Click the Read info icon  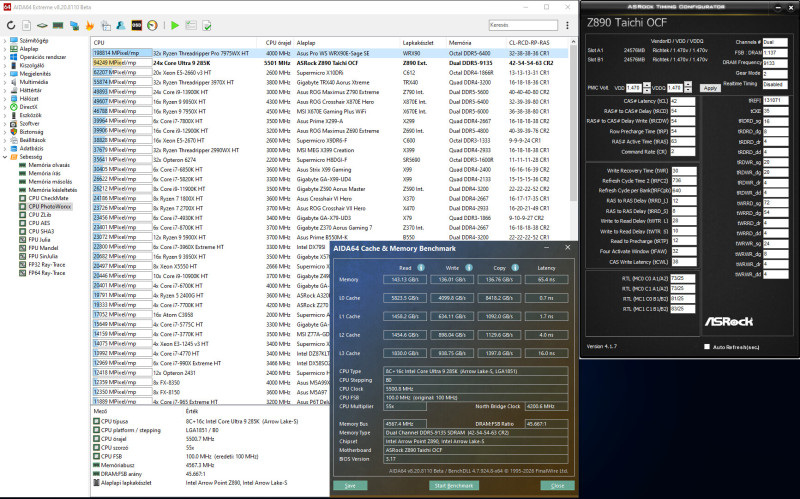420,267
